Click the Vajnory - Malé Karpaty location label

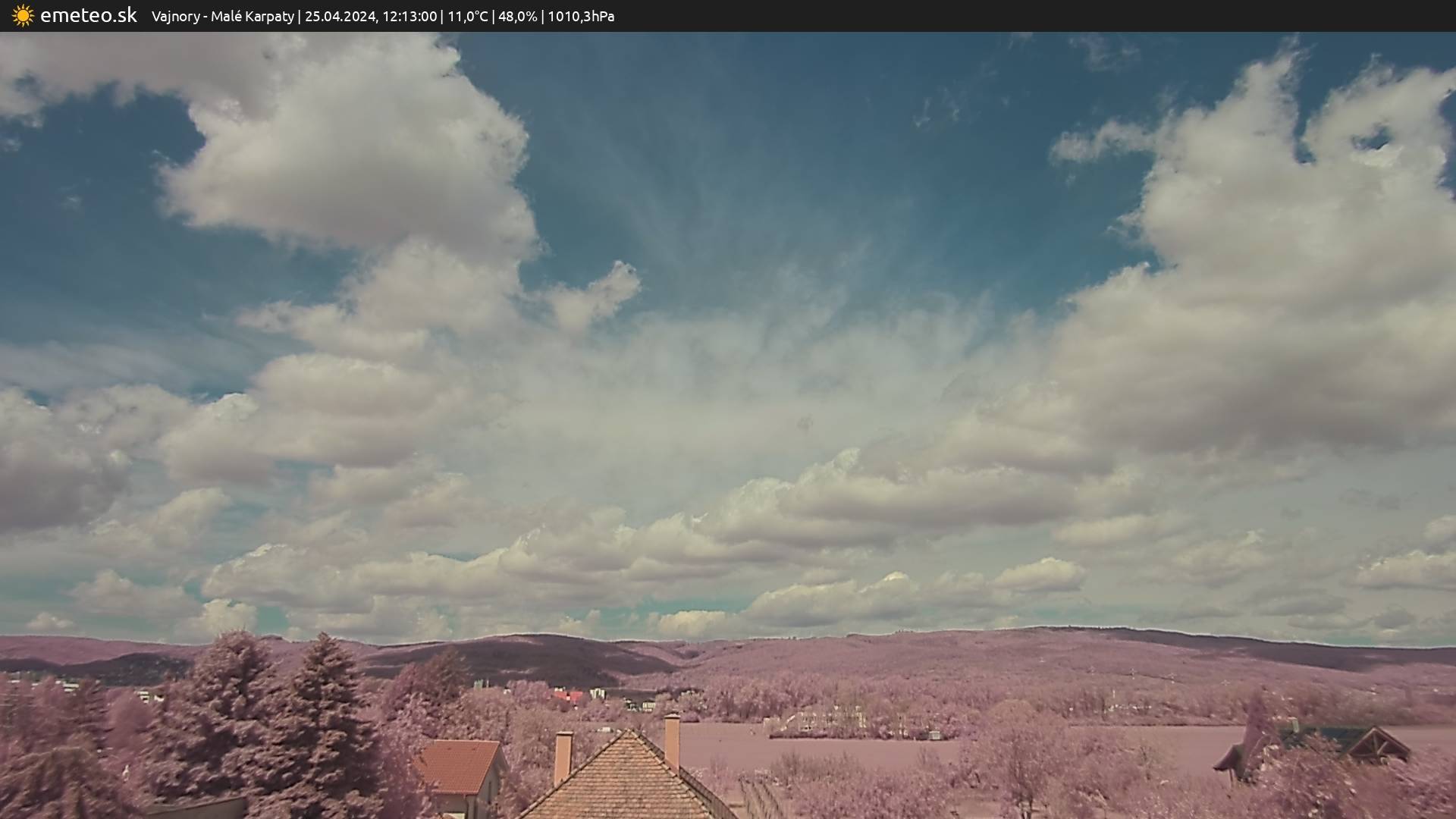tap(222, 17)
